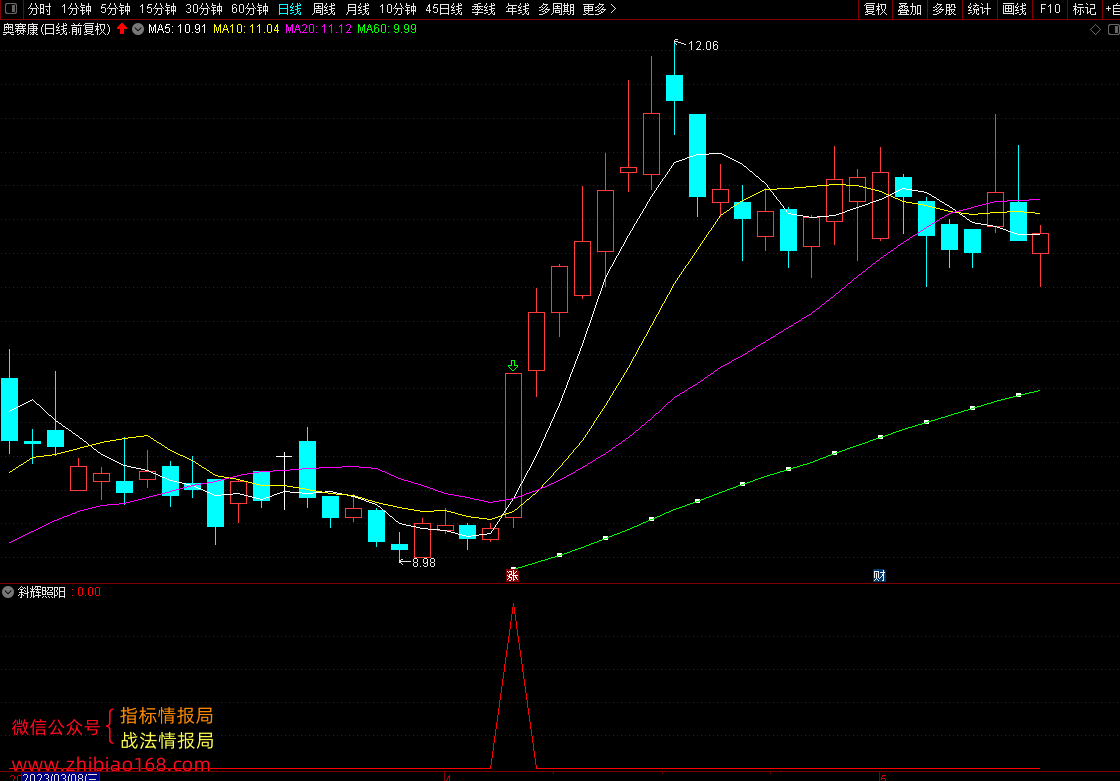The width and height of the screenshot is (1120, 781).
Task: Select the 日线 daily chart tab
Action: (290, 9)
